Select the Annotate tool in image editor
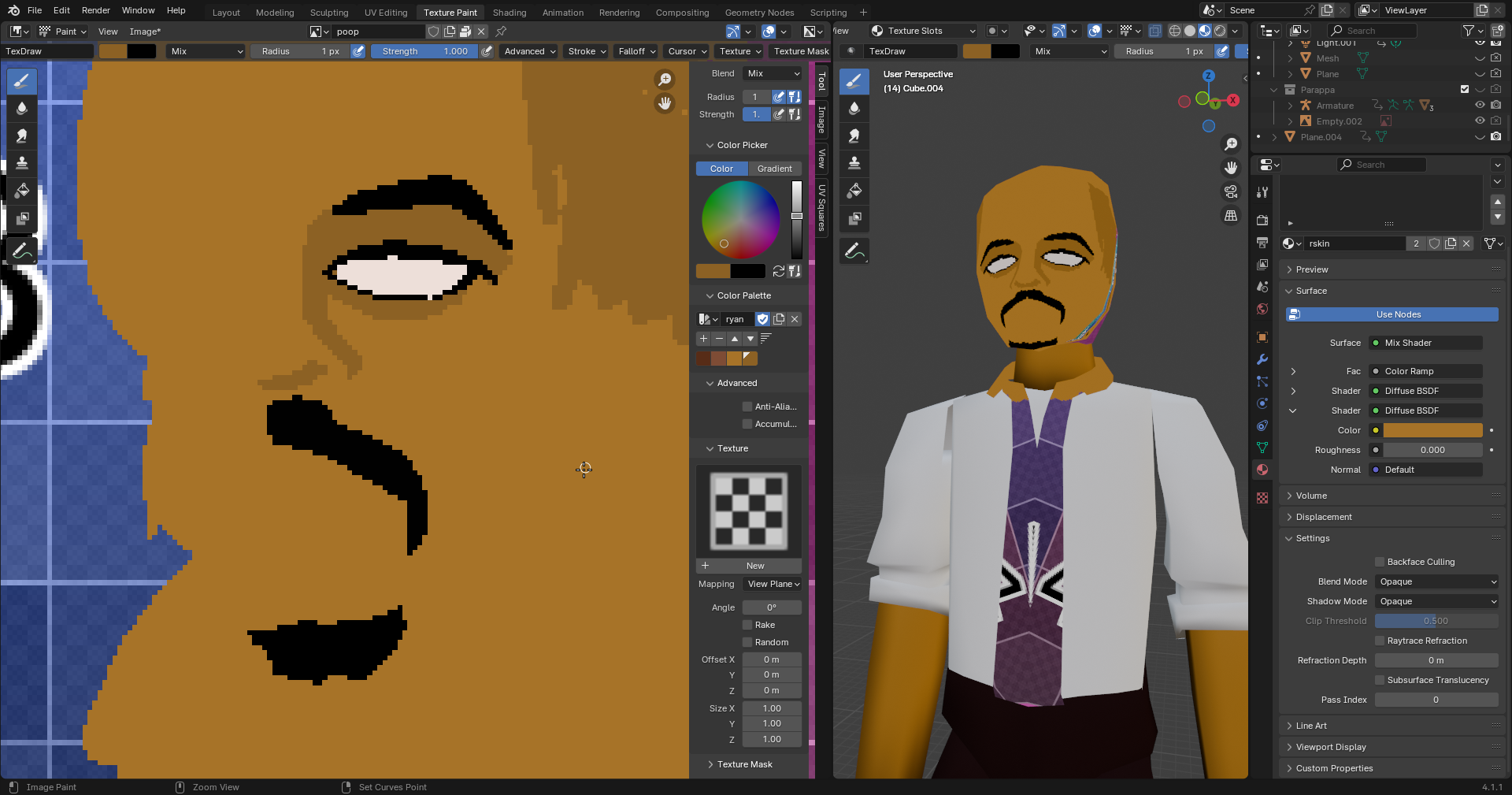The width and height of the screenshot is (1512, 795). coord(21,251)
